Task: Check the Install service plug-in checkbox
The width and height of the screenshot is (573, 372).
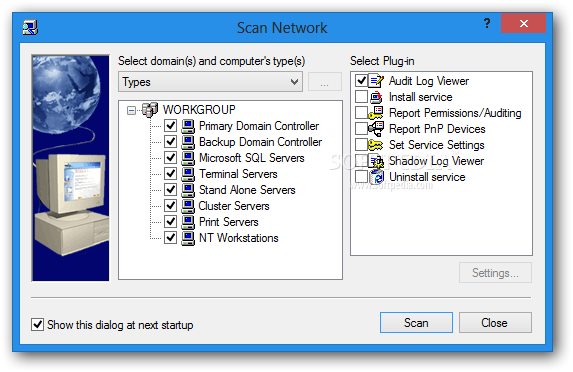Action: point(361,97)
